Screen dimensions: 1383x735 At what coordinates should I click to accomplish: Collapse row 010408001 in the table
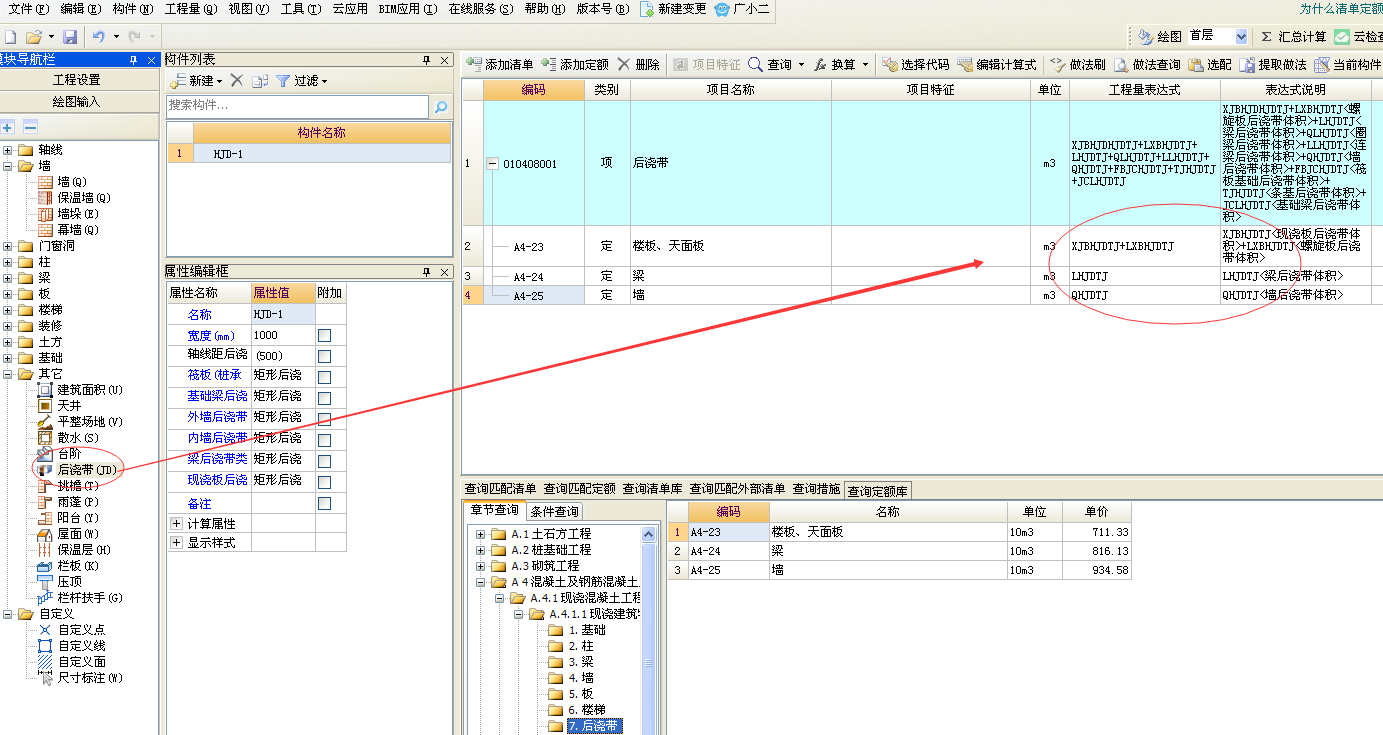[492, 163]
